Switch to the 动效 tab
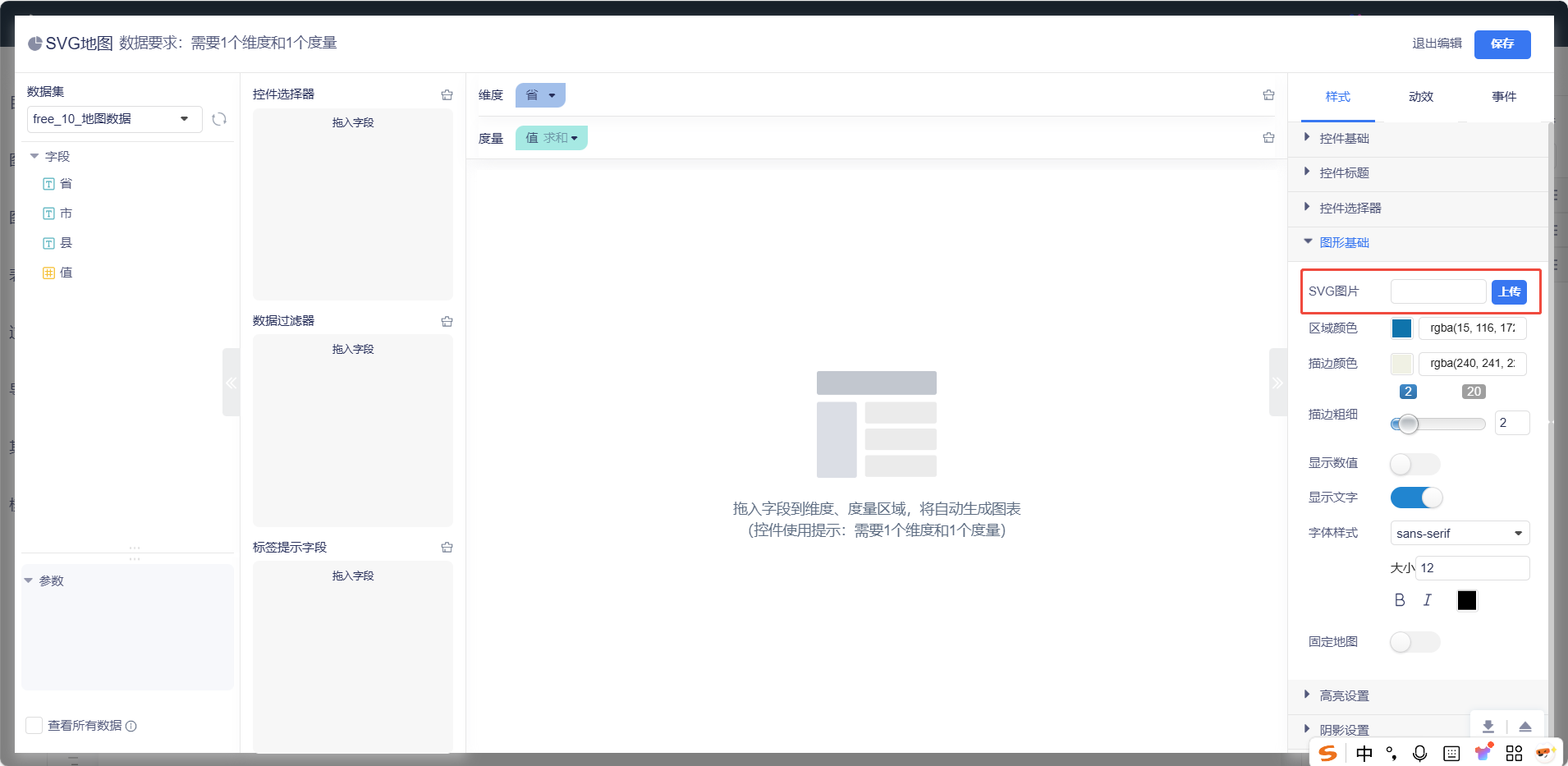Screen dimensions: 1568x766 (1420, 97)
